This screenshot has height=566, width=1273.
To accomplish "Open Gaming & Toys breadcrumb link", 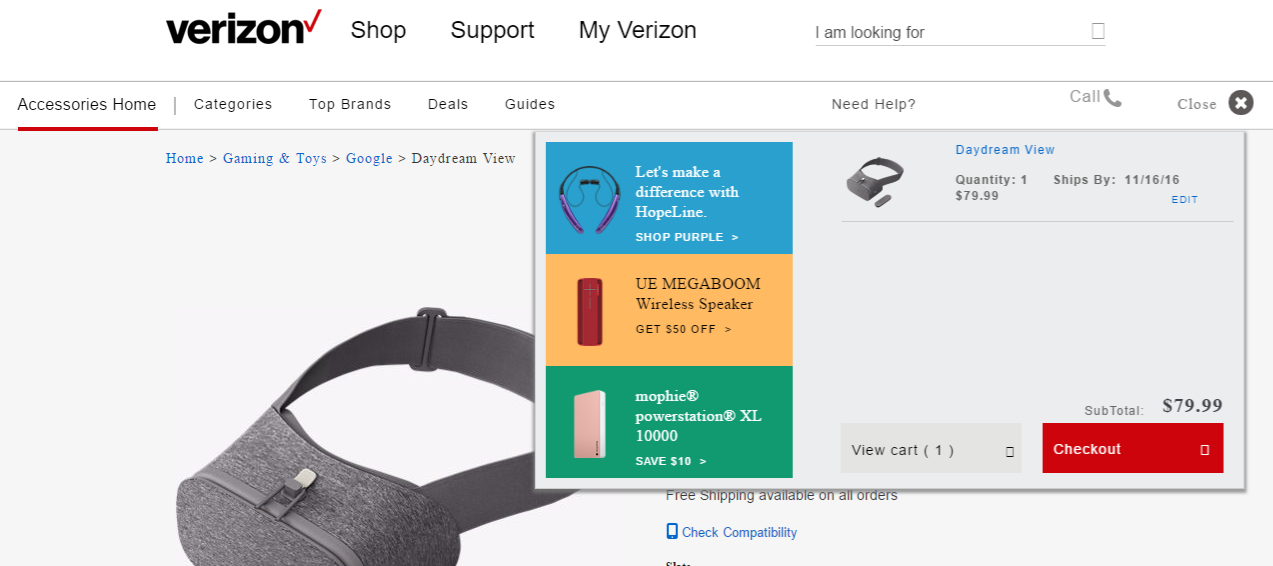I will pos(275,158).
